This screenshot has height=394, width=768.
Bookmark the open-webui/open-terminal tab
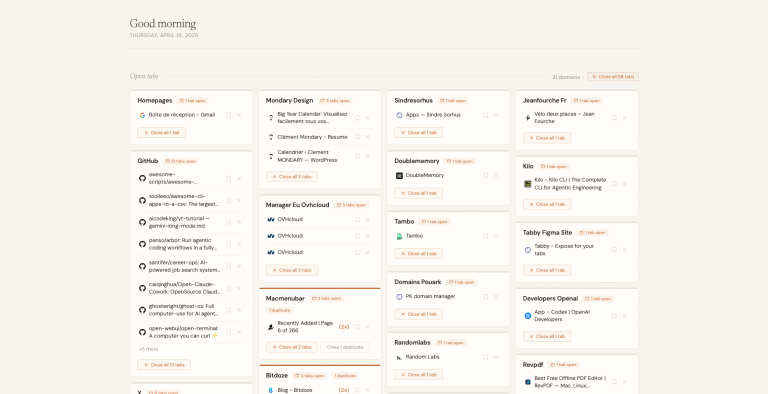pyautogui.click(x=228, y=332)
